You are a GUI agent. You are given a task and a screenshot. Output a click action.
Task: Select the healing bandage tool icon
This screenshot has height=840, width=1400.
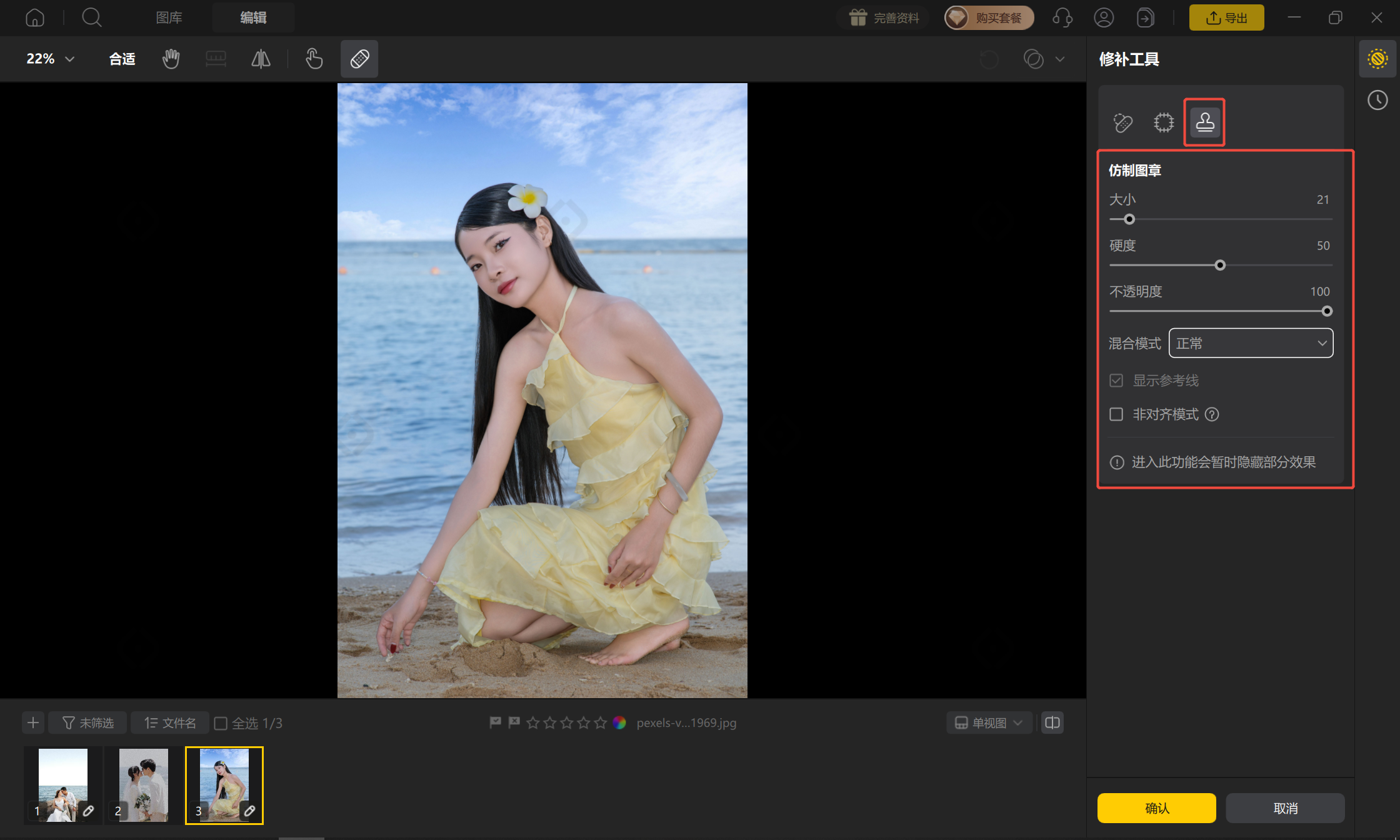(x=1123, y=122)
